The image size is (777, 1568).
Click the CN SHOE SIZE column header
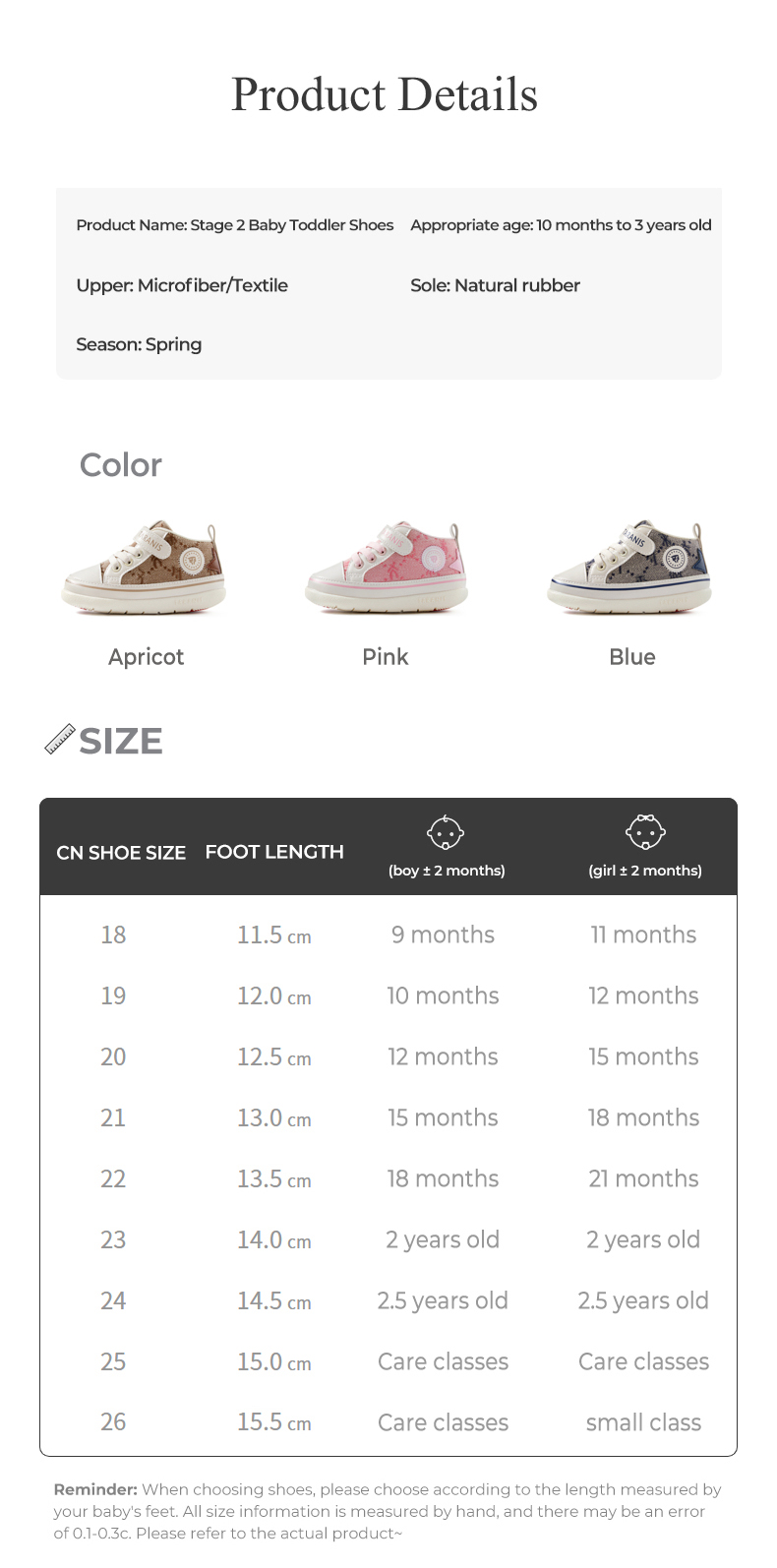(x=121, y=853)
